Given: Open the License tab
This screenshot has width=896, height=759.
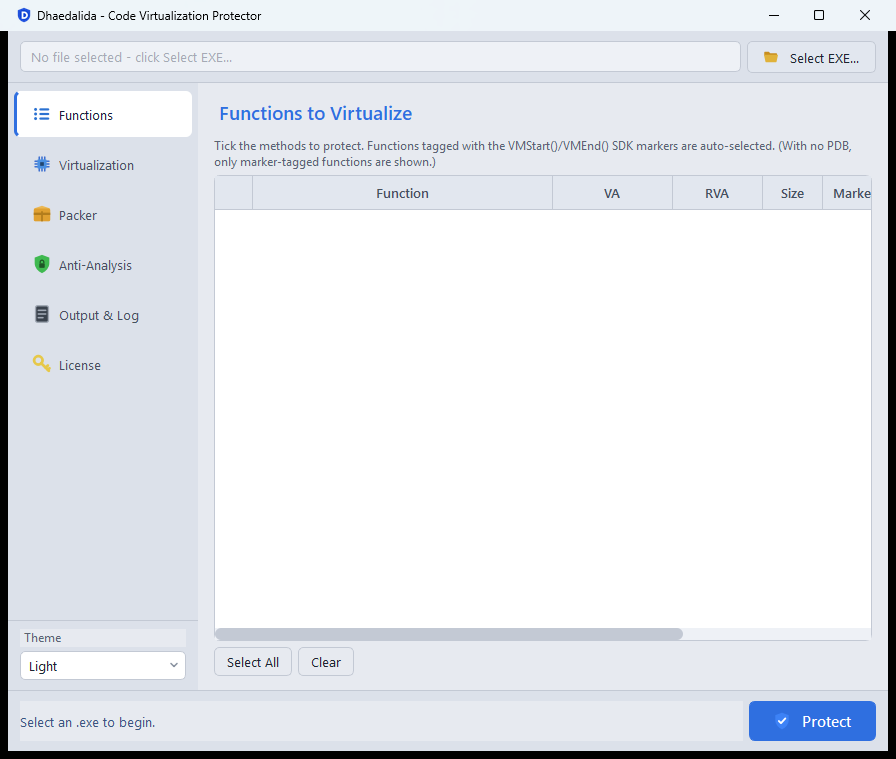Looking at the screenshot, I should pyautogui.click(x=103, y=365).
